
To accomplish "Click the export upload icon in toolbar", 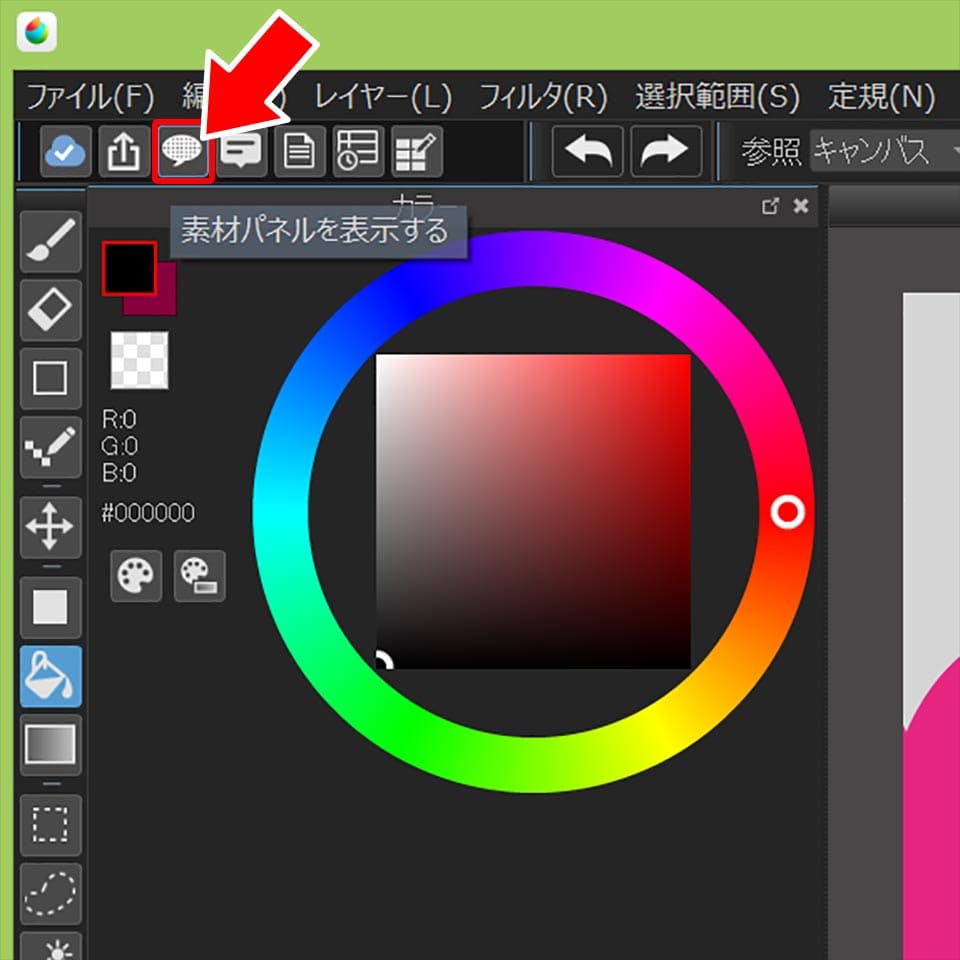I will (124, 151).
